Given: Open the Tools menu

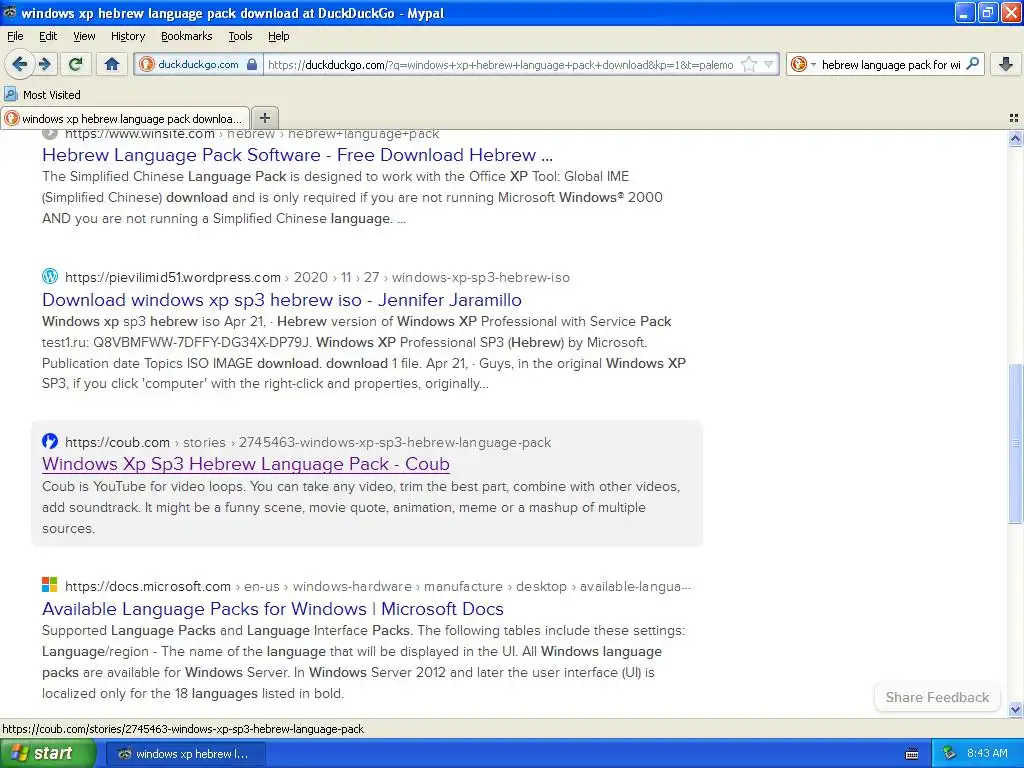Looking at the screenshot, I should [240, 36].
